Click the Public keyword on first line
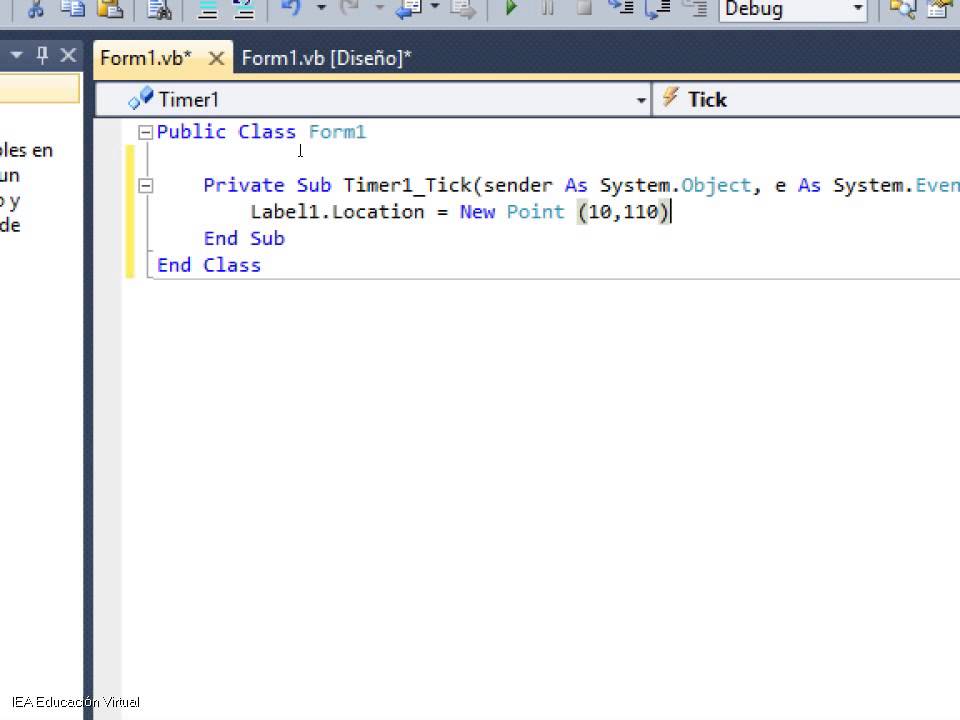Viewport: 960px width, 720px height. [192, 132]
